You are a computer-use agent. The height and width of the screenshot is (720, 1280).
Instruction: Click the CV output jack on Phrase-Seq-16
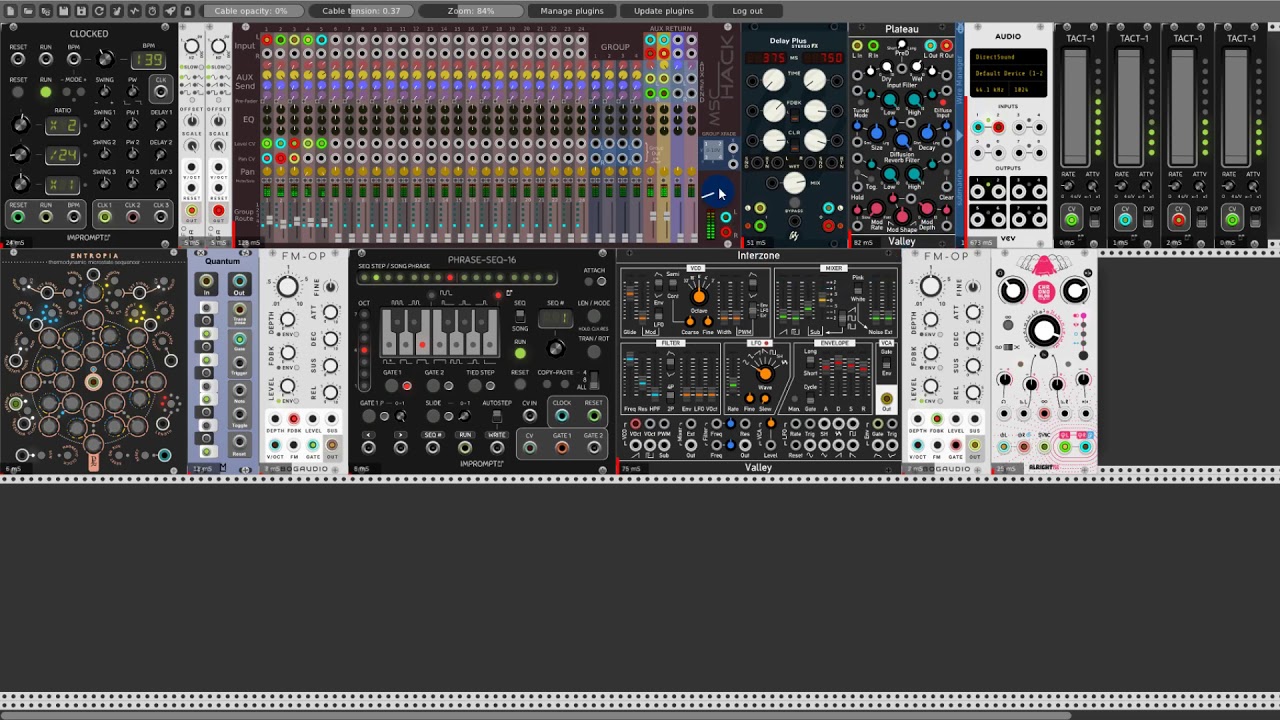530,448
